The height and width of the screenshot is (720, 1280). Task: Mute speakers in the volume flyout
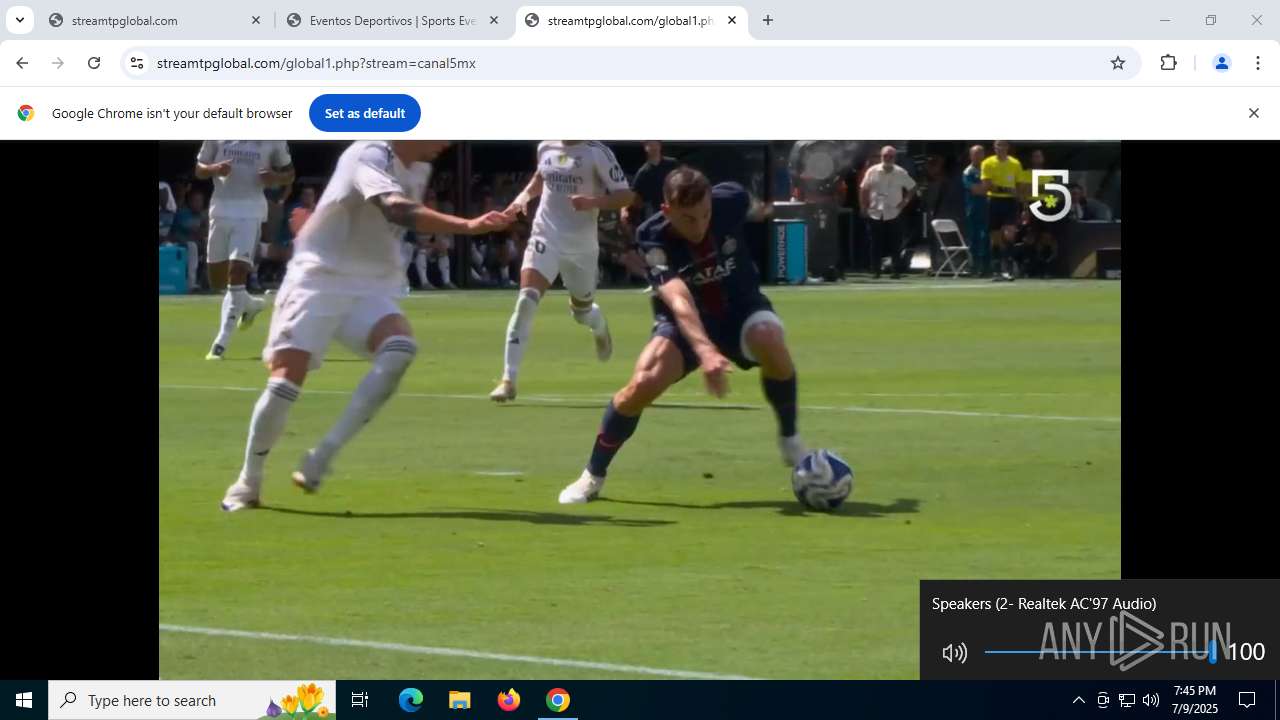954,653
